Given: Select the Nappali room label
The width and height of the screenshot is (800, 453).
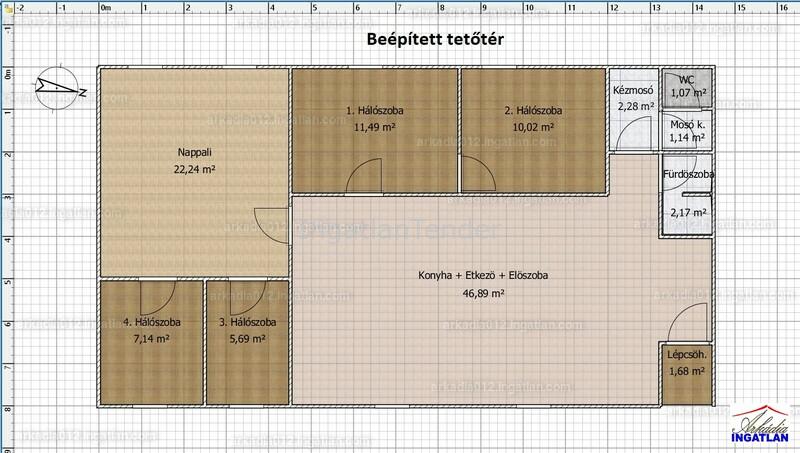Looking at the screenshot, I should [193, 153].
